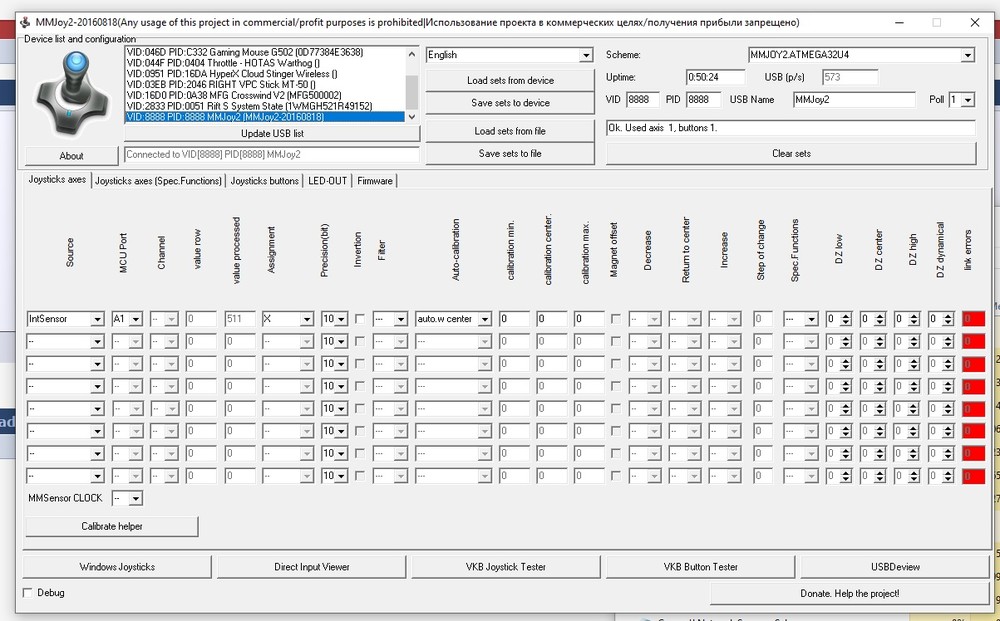This screenshot has height=621, width=1000.
Task: Open the Firmware tab
Action: pyautogui.click(x=375, y=181)
